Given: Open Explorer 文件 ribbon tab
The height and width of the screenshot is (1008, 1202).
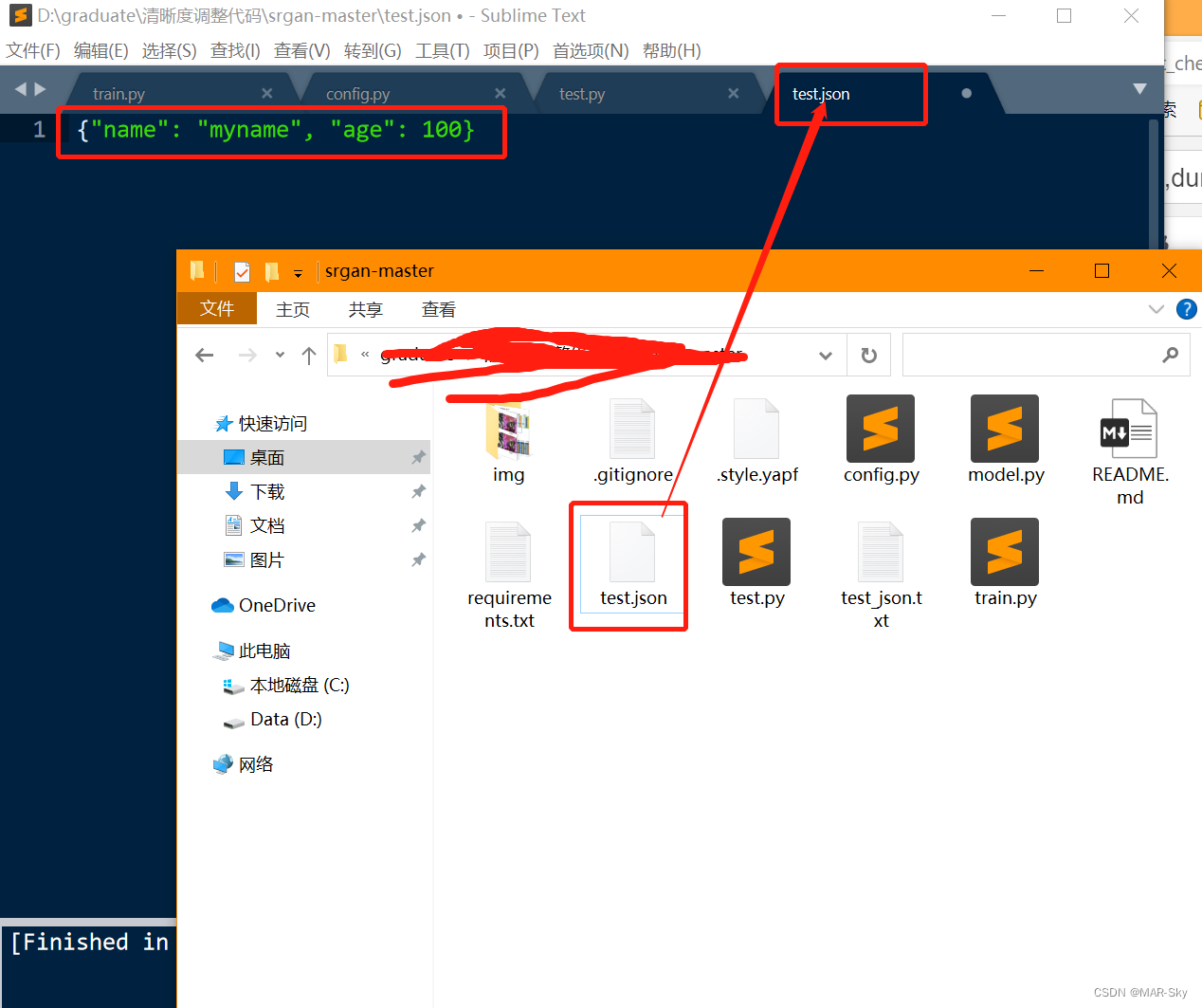Looking at the screenshot, I should point(217,308).
